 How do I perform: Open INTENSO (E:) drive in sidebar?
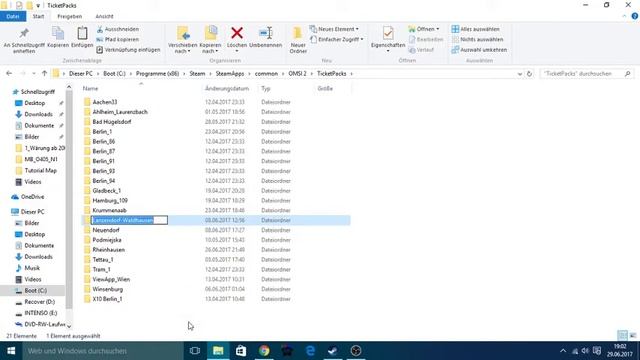point(40,313)
